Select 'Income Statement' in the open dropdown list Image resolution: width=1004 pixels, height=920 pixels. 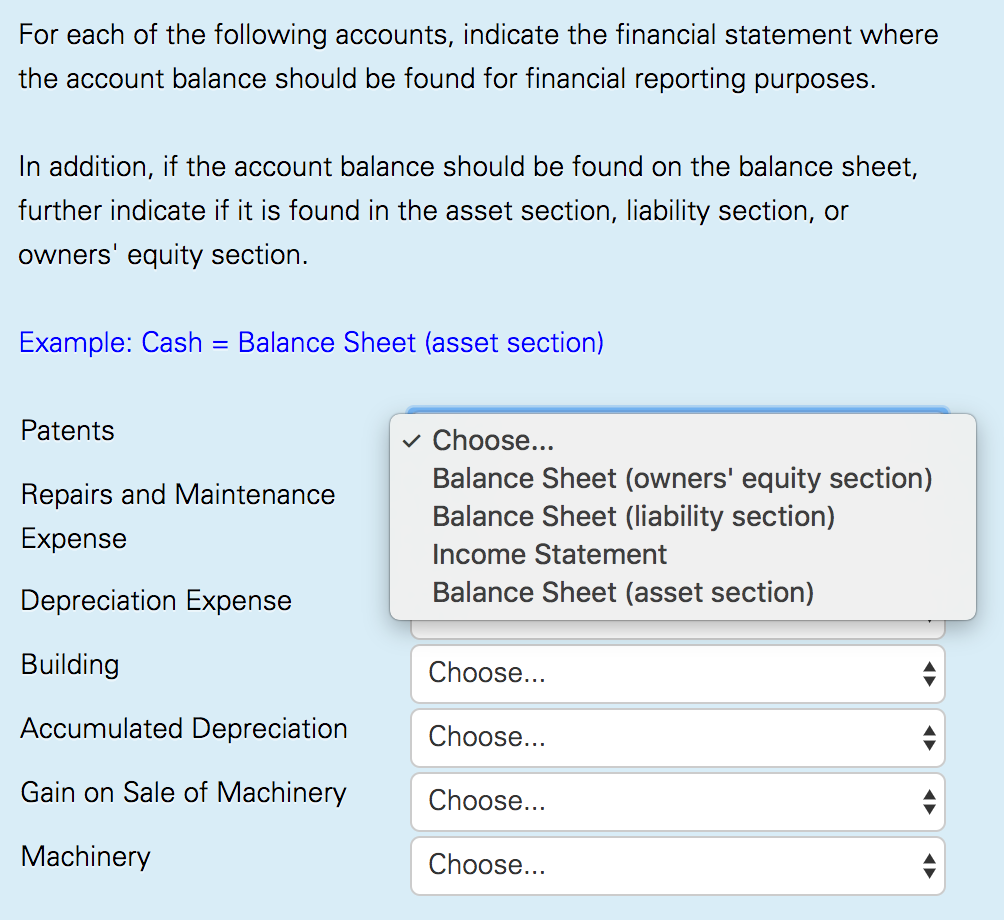pyautogui.click(x=548, y=554)
